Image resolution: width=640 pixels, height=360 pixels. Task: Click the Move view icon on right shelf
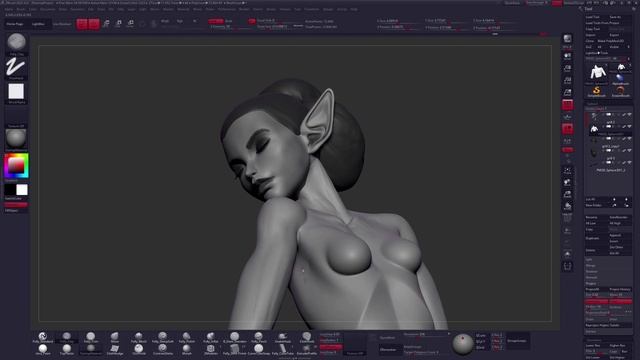(x=568, y=182)
